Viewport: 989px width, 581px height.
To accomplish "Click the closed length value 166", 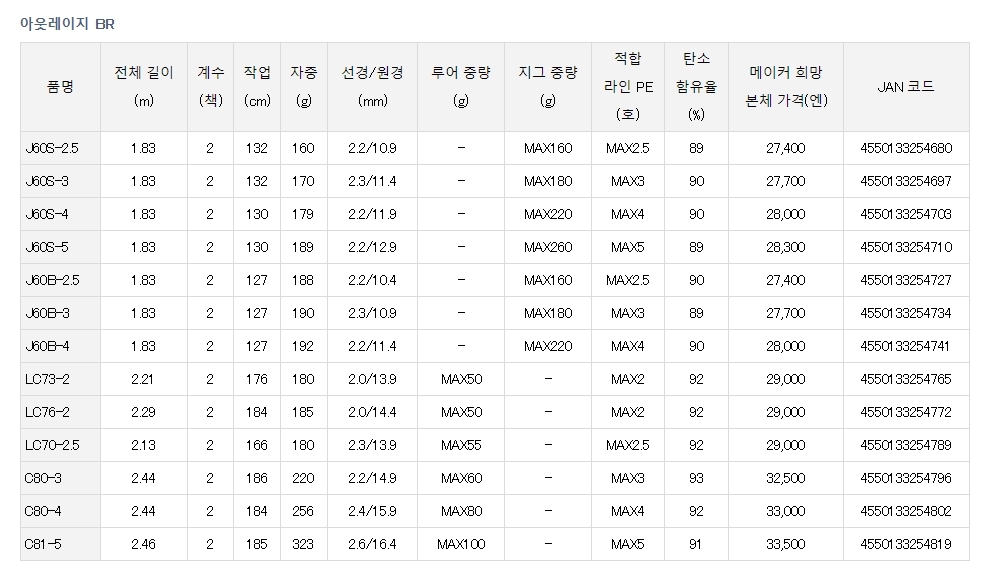I will [x=257, y=445].
